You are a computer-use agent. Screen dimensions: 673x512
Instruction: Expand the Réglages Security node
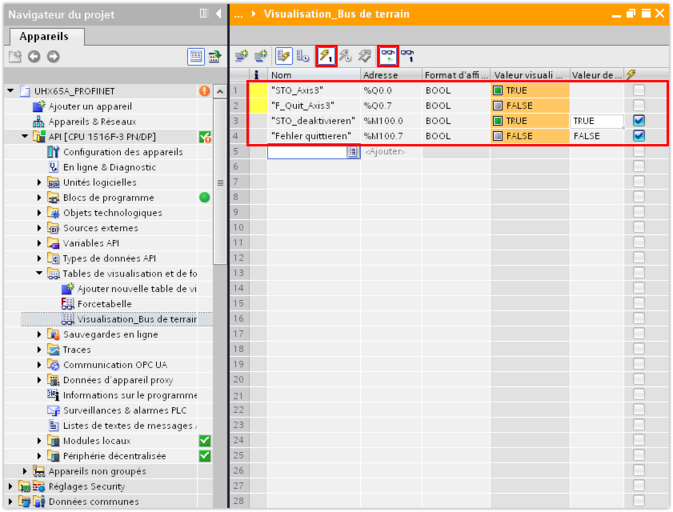pos(11,486)
